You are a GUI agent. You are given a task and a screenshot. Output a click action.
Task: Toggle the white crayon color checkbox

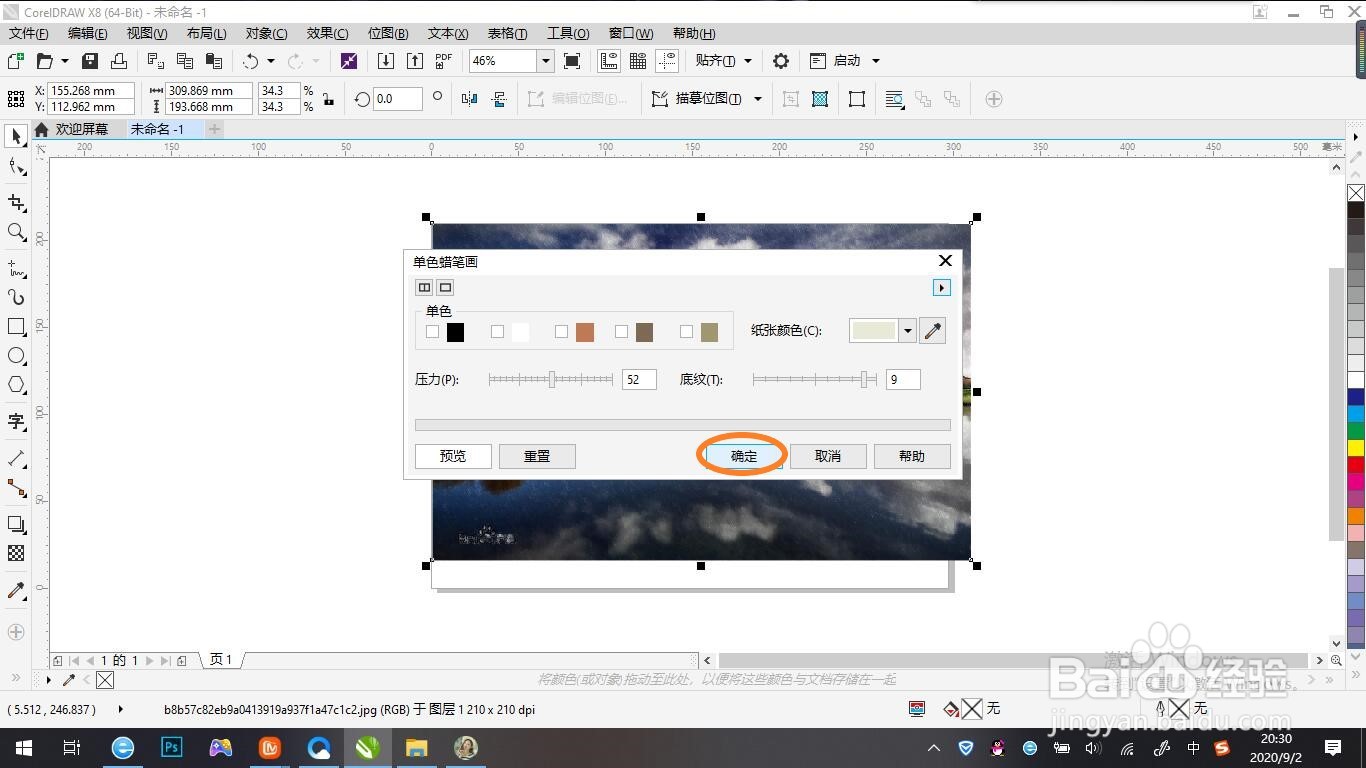click(497, 332)
